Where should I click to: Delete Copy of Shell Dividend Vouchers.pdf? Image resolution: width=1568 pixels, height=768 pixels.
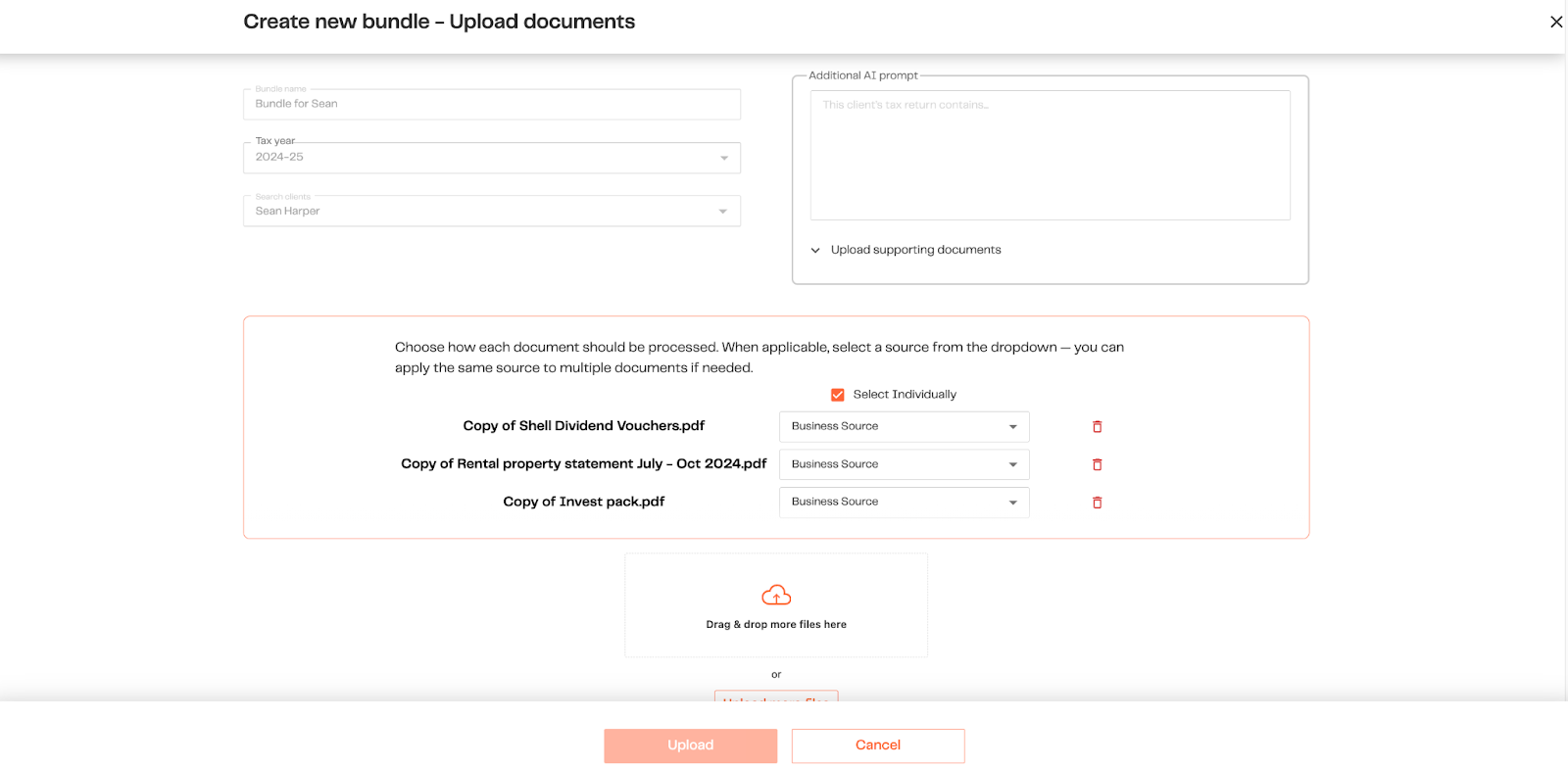pyautogui.click(x=1097, y=427)
